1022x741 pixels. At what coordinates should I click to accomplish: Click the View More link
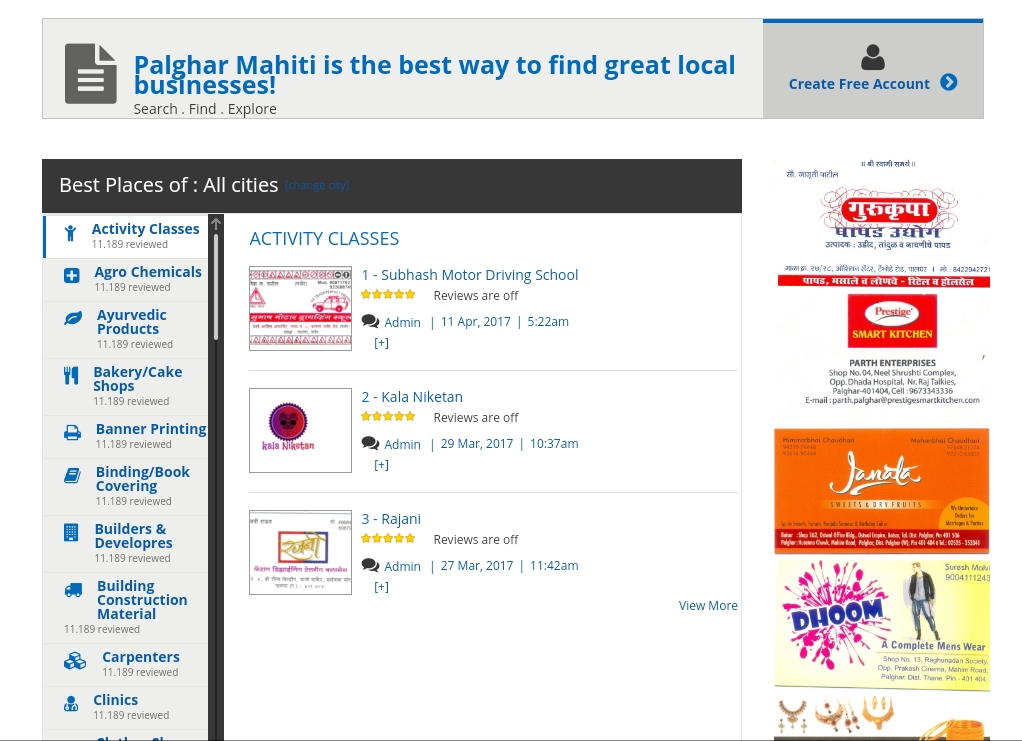(708, 605)
